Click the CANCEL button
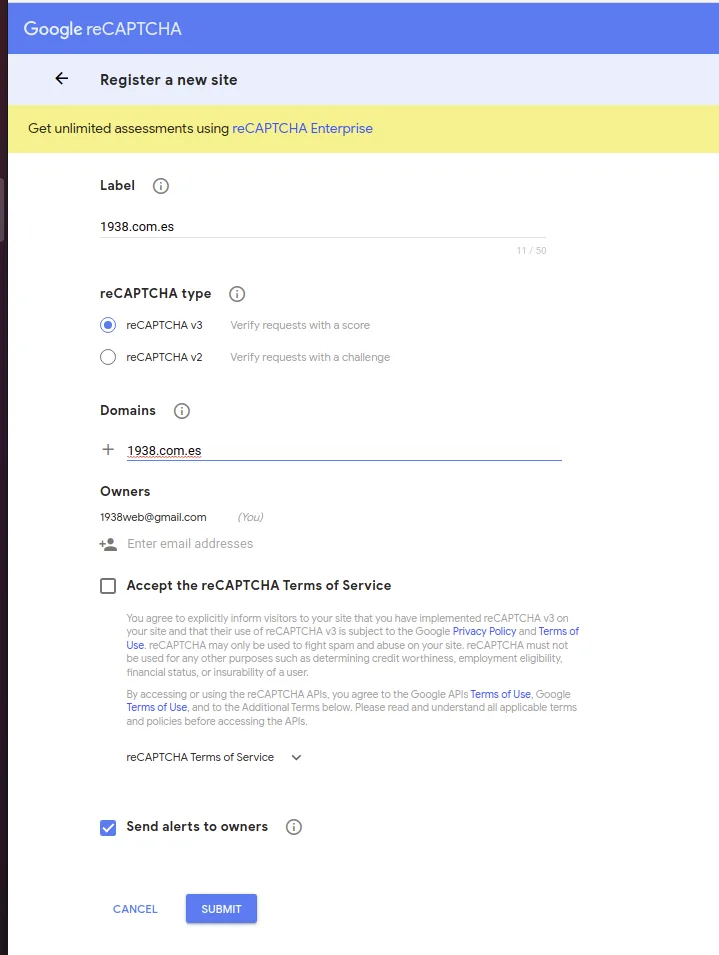Image resolution: width=719 pixels, height=955 pixels. [x=135, y=909]
